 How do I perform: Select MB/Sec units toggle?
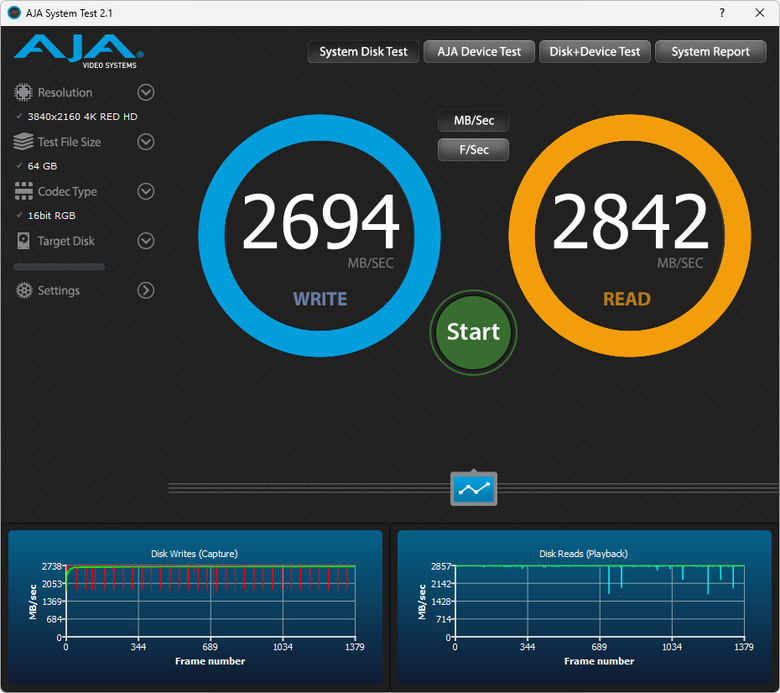(474, 120)
